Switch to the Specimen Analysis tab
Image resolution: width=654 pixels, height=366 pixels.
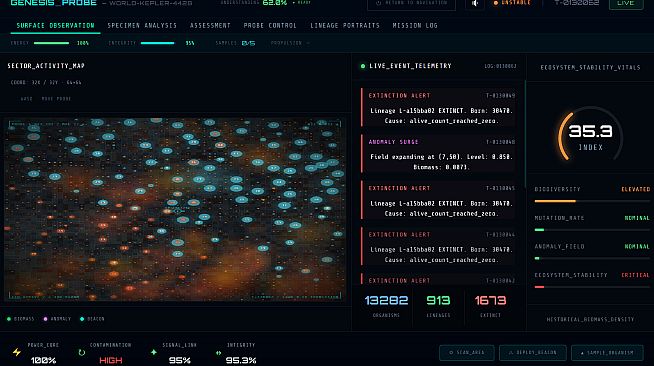pos(142,25)
